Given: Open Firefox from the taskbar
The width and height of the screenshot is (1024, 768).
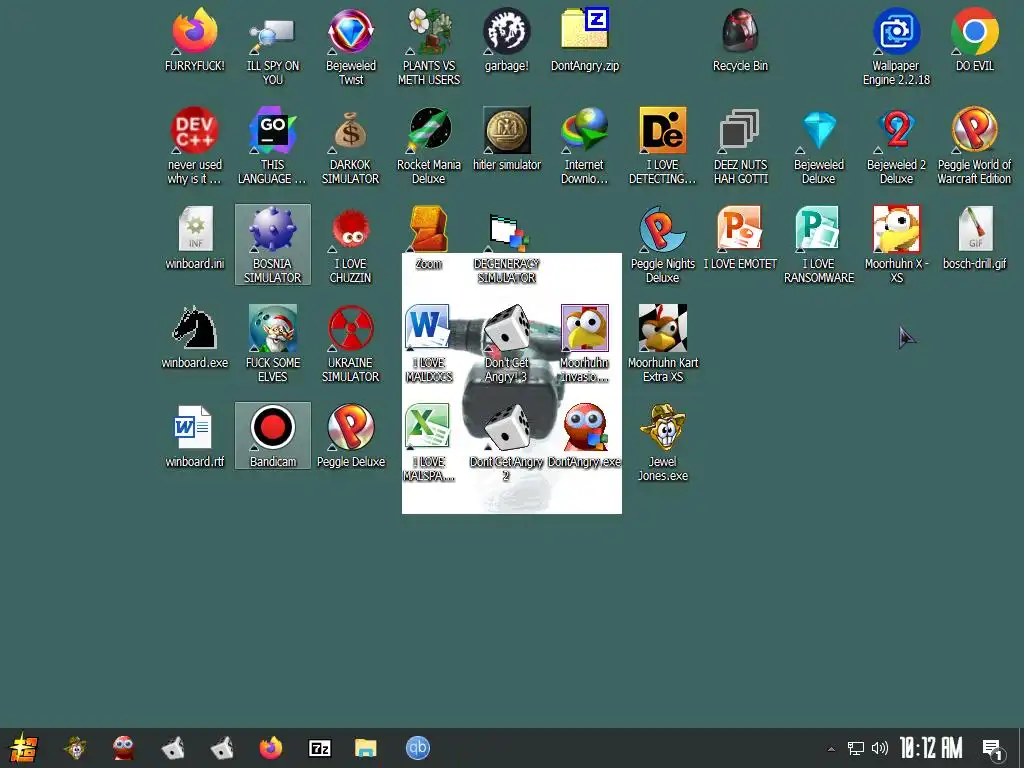Looking at the screenshot, I should coord(270,748).
